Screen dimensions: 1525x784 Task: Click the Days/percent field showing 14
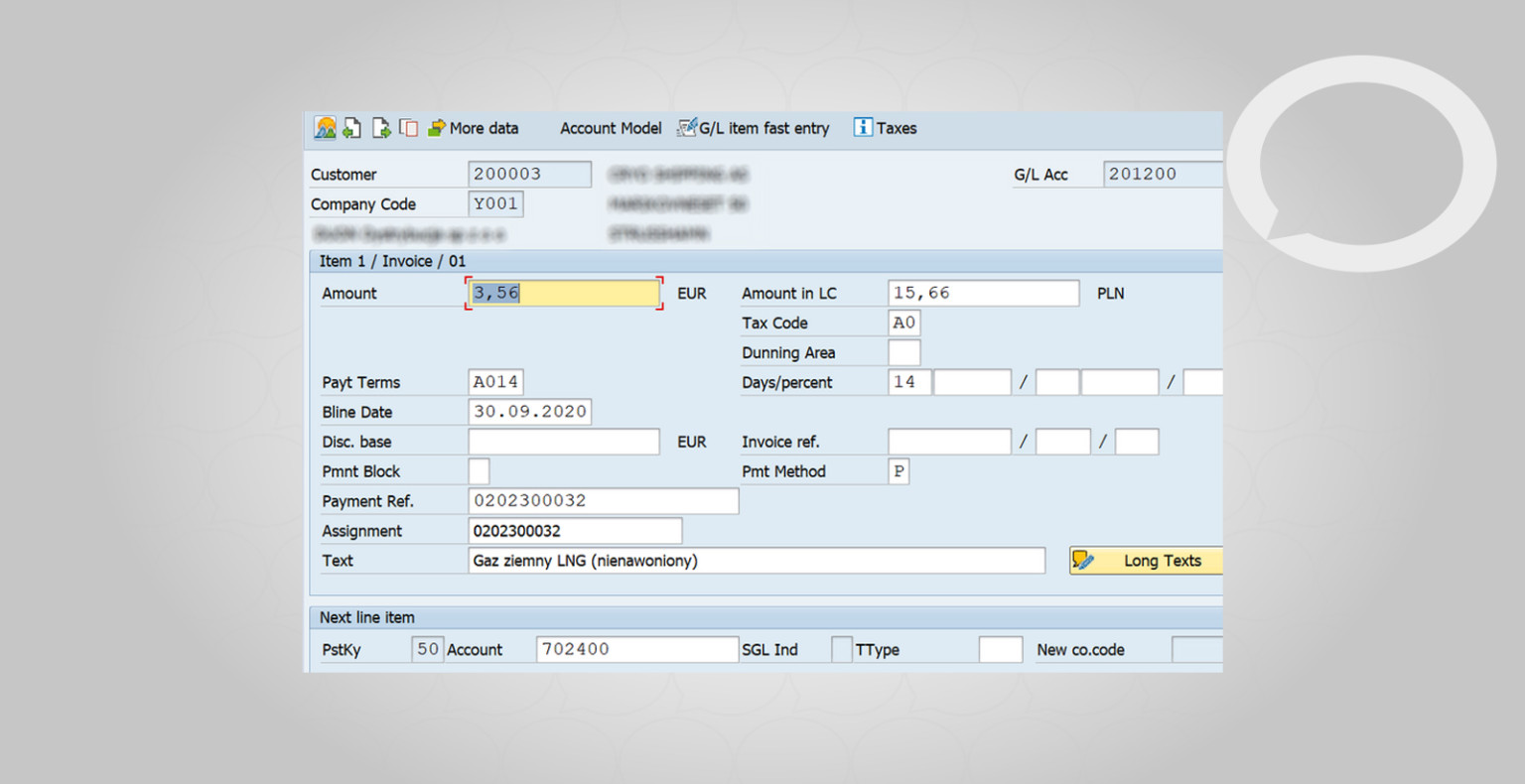coord(909,382)
